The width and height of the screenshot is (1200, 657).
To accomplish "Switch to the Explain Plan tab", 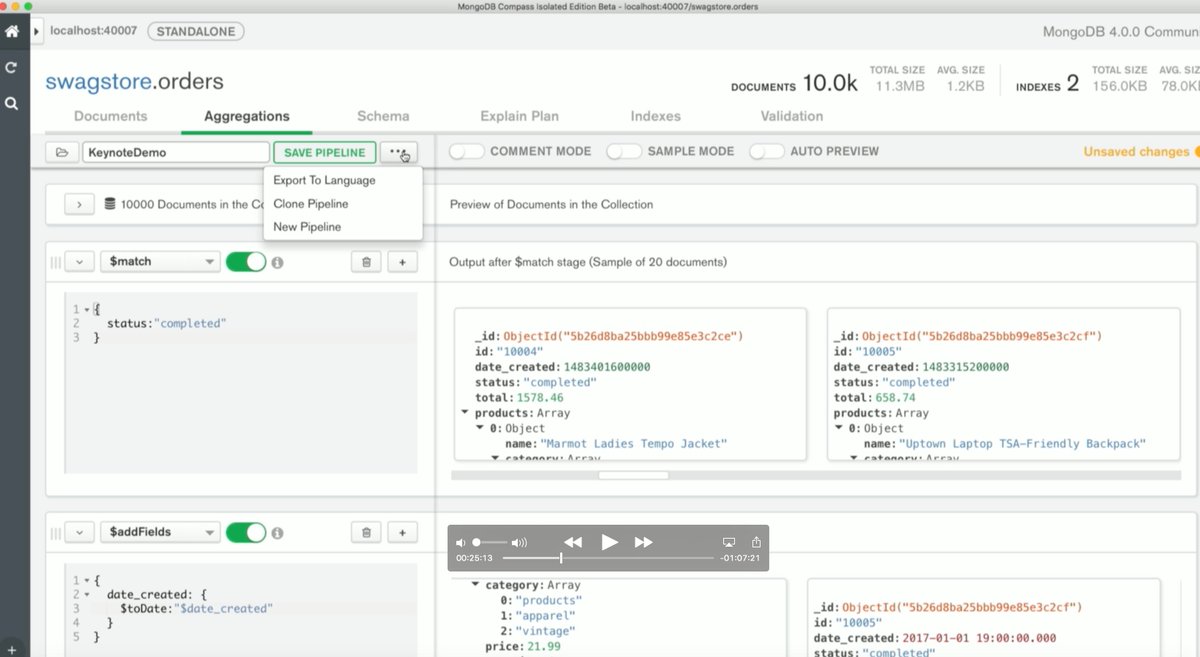I will [519, 116].
